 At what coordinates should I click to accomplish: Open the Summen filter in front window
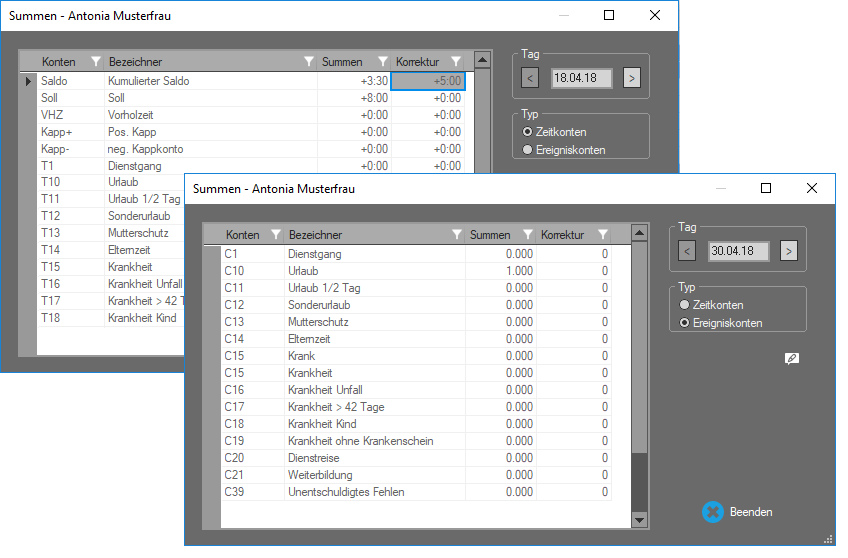tap(526, 235)
